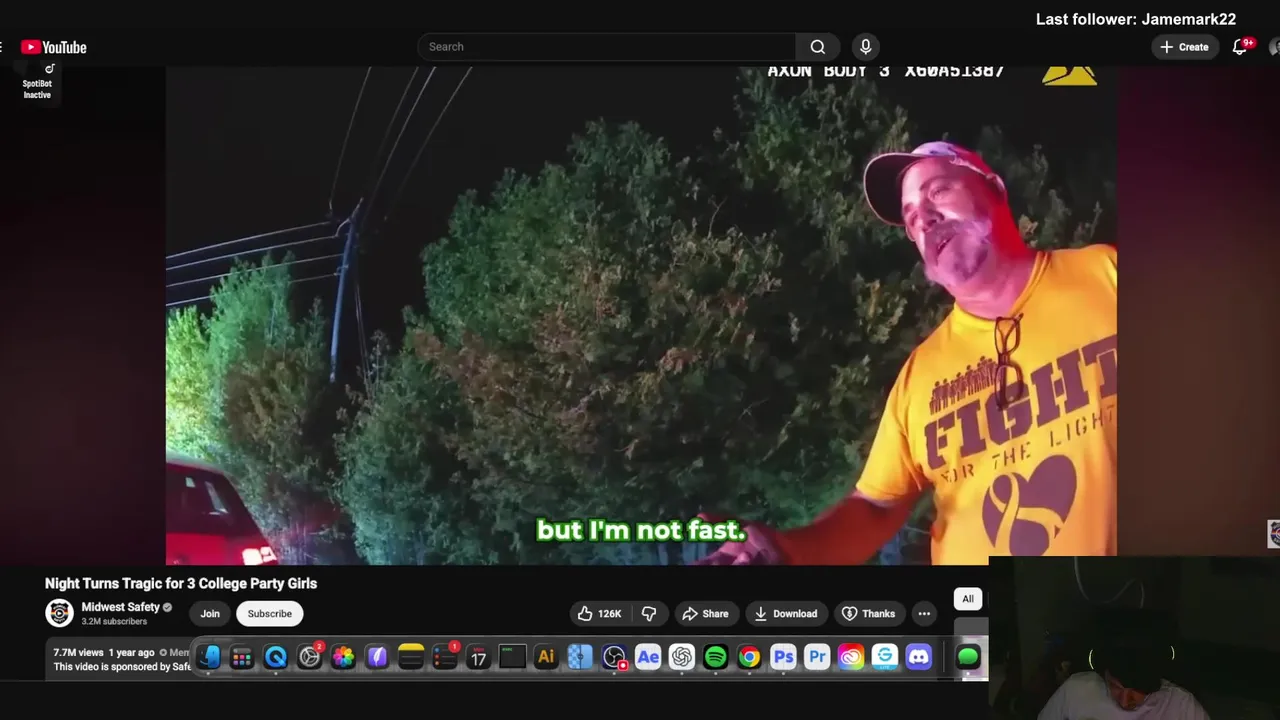Image resolution: width=1280 pixels, height=720 pixels.
Task: Open the Xcode-like blueprint app in dock
Action: [580, 657]
